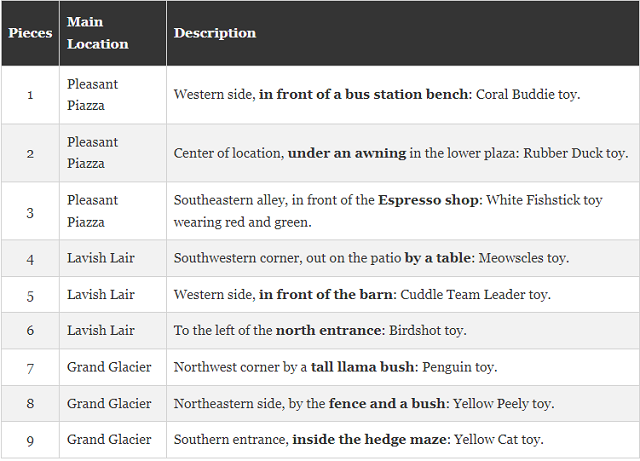Click the Yellow Cat toy description
640x461 pixels.
[358, 440]
